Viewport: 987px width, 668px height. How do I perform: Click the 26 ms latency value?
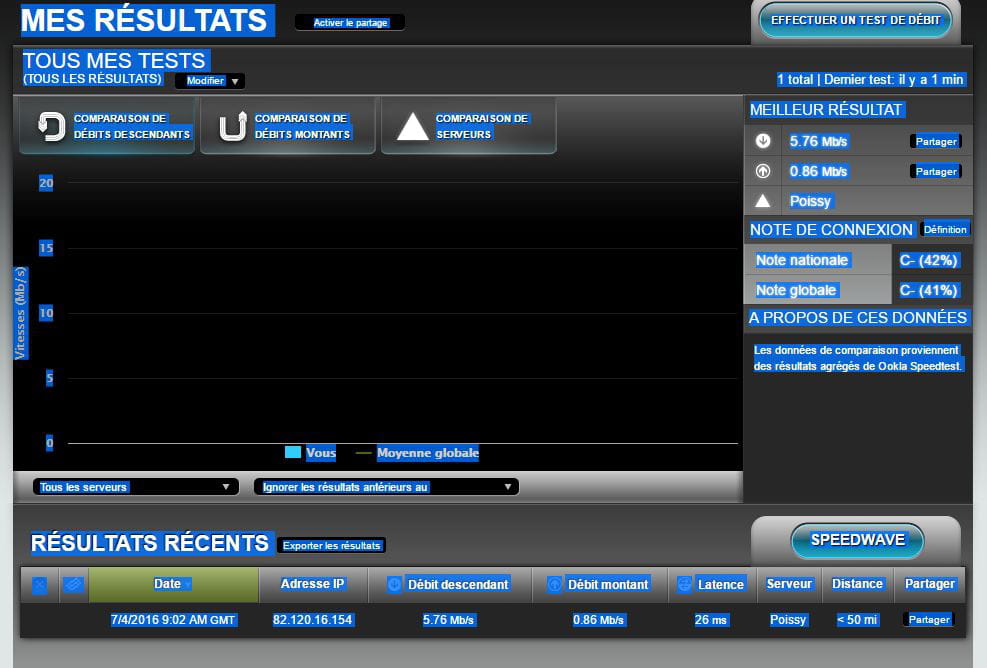pos(711,620)
